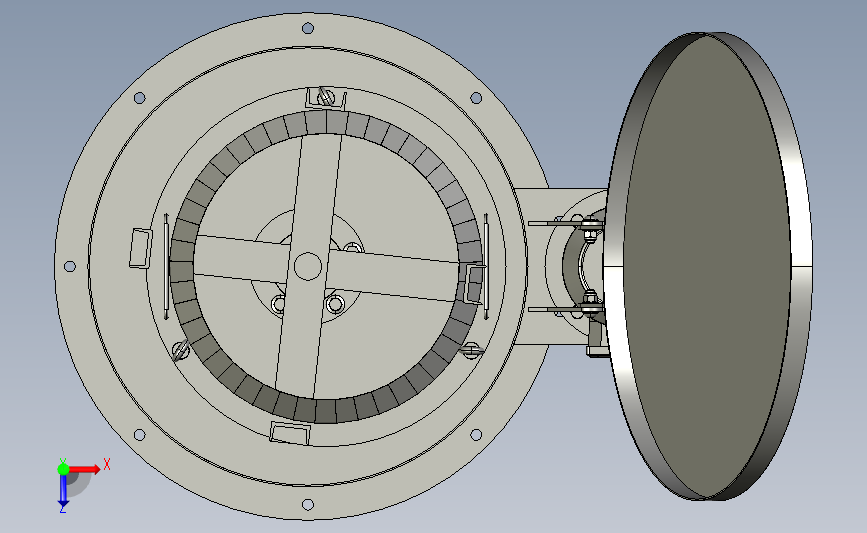Select the right arm of horizontal spoke bar
This screenshot has width=867, height=533.
[x=394, y=274]
